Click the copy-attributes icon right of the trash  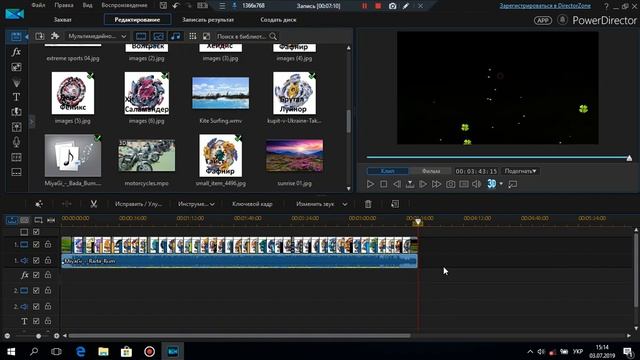coord(395,204)
